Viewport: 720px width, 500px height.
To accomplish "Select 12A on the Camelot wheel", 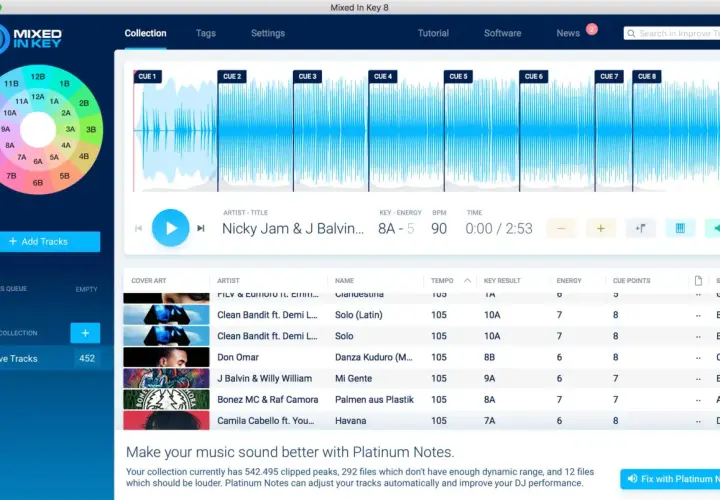I will coord(38,97).
